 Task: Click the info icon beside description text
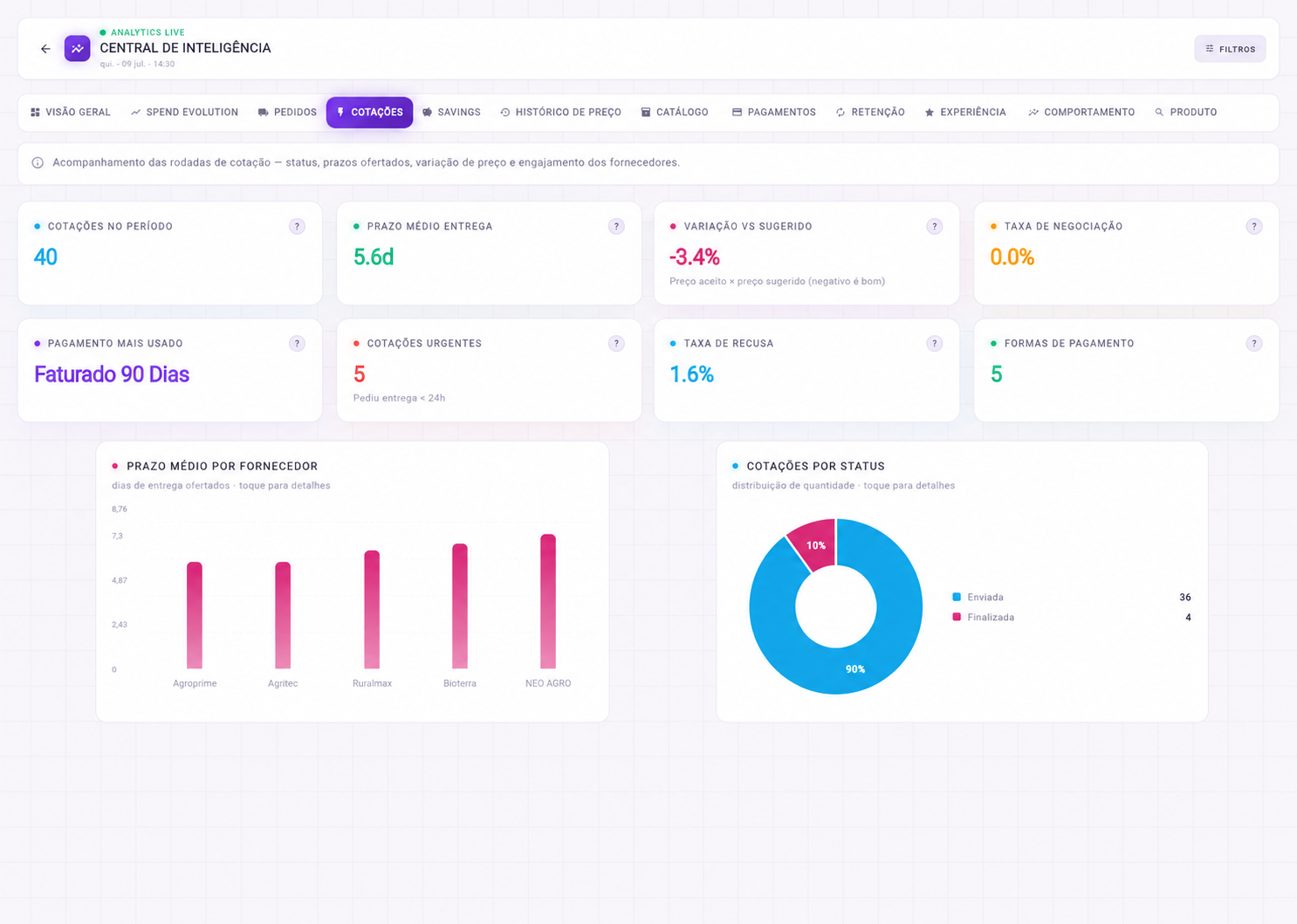38,163
